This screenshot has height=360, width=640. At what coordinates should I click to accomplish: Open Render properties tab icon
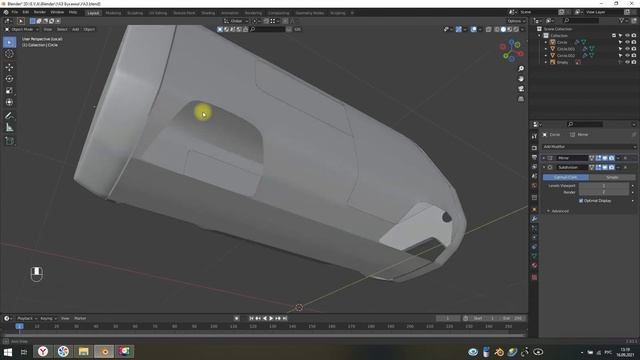[534, 148]
